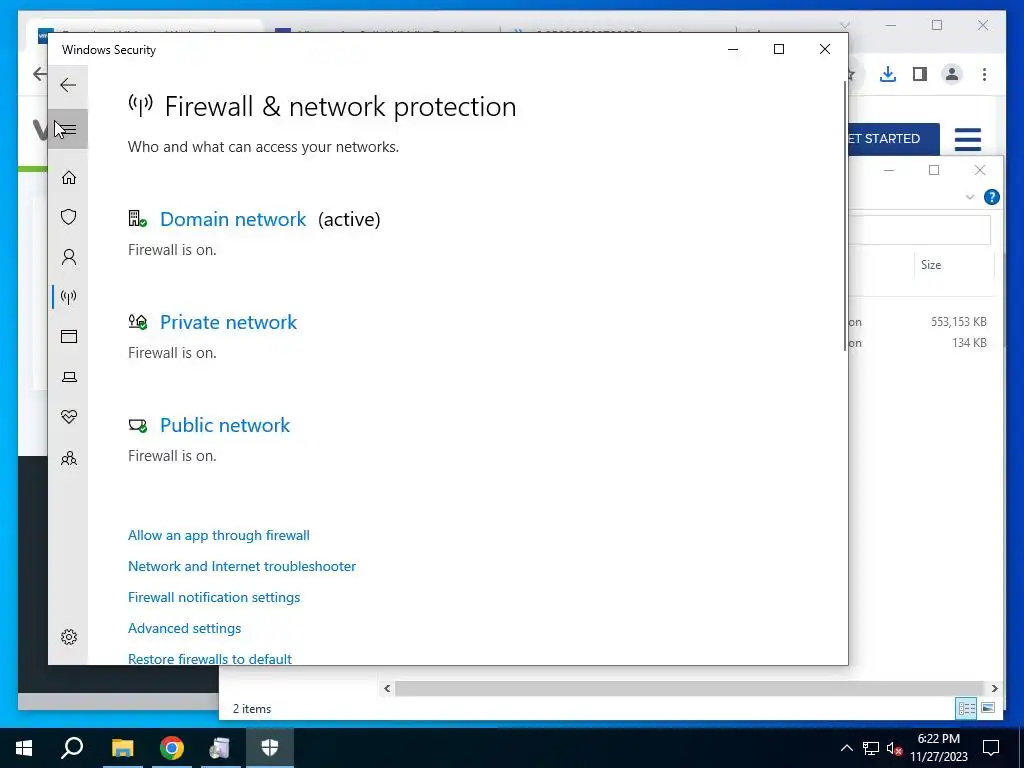Open Firewall notification settings
Screen dimensions: 1024x768
[x=214, y=598]
